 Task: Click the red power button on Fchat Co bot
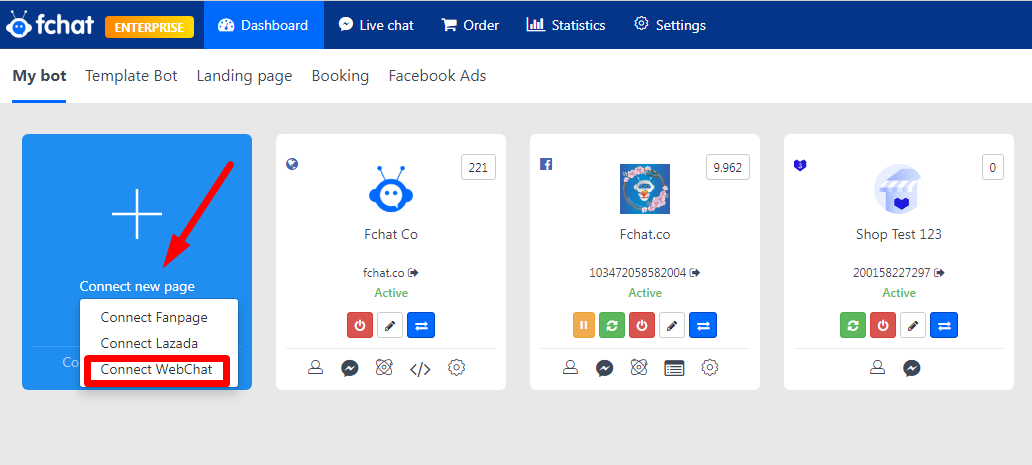[360, 325]
